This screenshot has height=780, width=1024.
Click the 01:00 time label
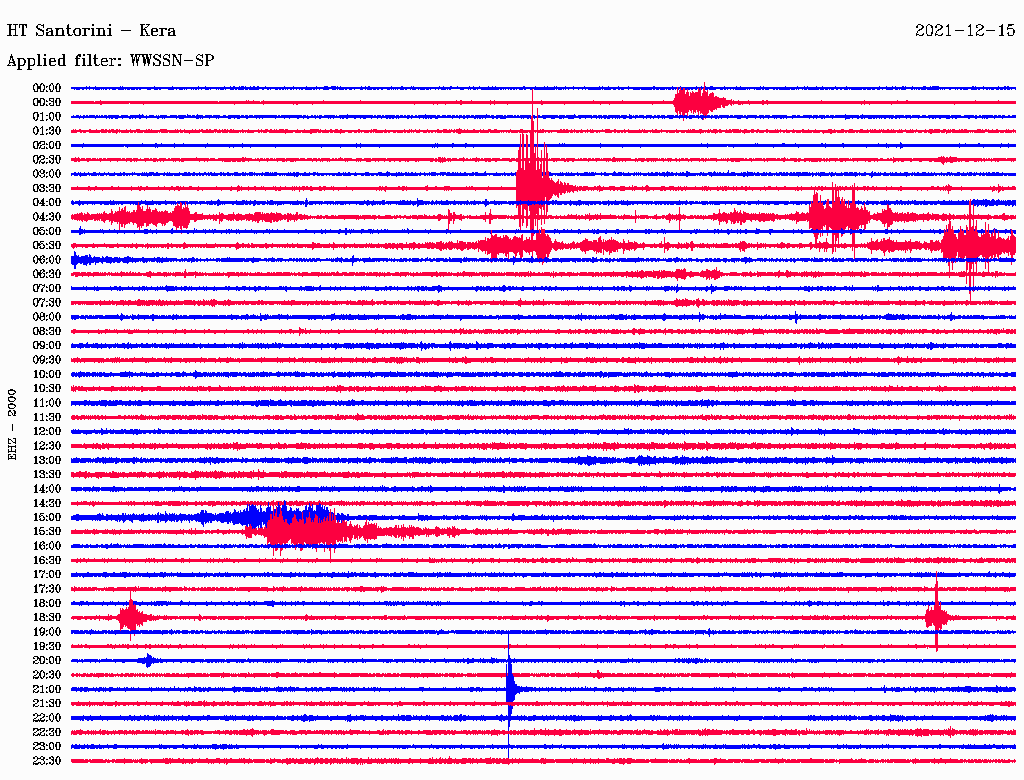click(x=47, y=116)
